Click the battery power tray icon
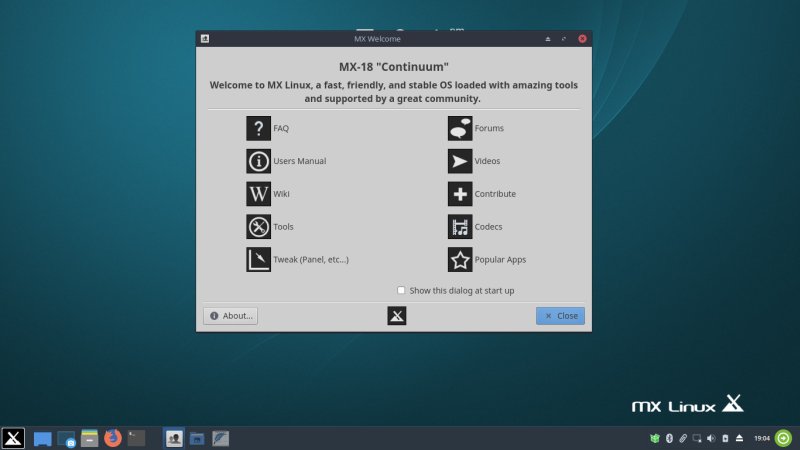The width and height of the screenshot is (800, 450). (725, 438)
